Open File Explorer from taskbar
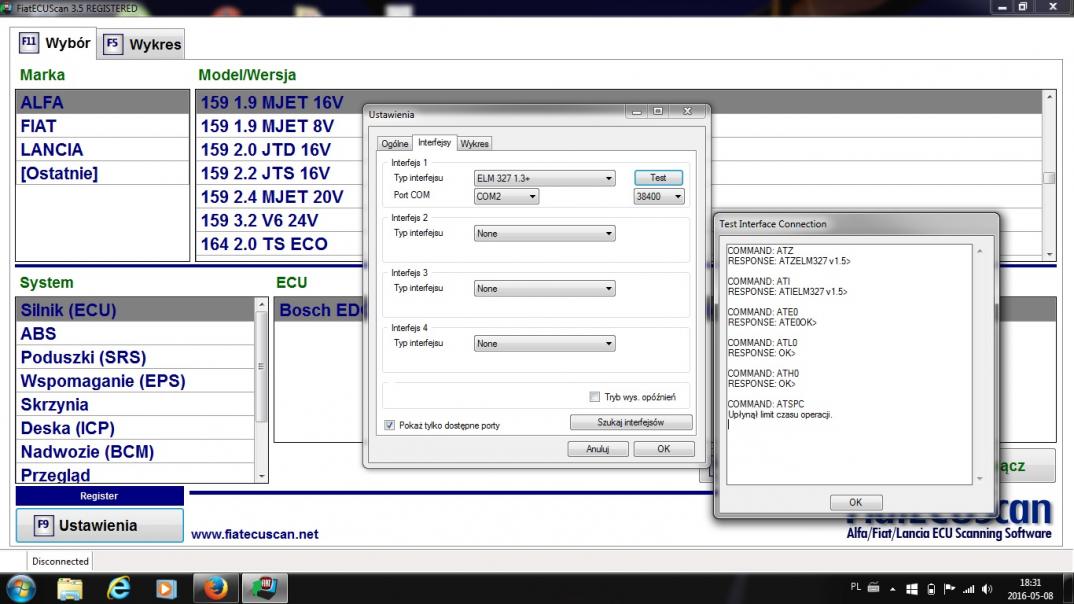Viewport: 1074px width, 604px height. (70, 588)
